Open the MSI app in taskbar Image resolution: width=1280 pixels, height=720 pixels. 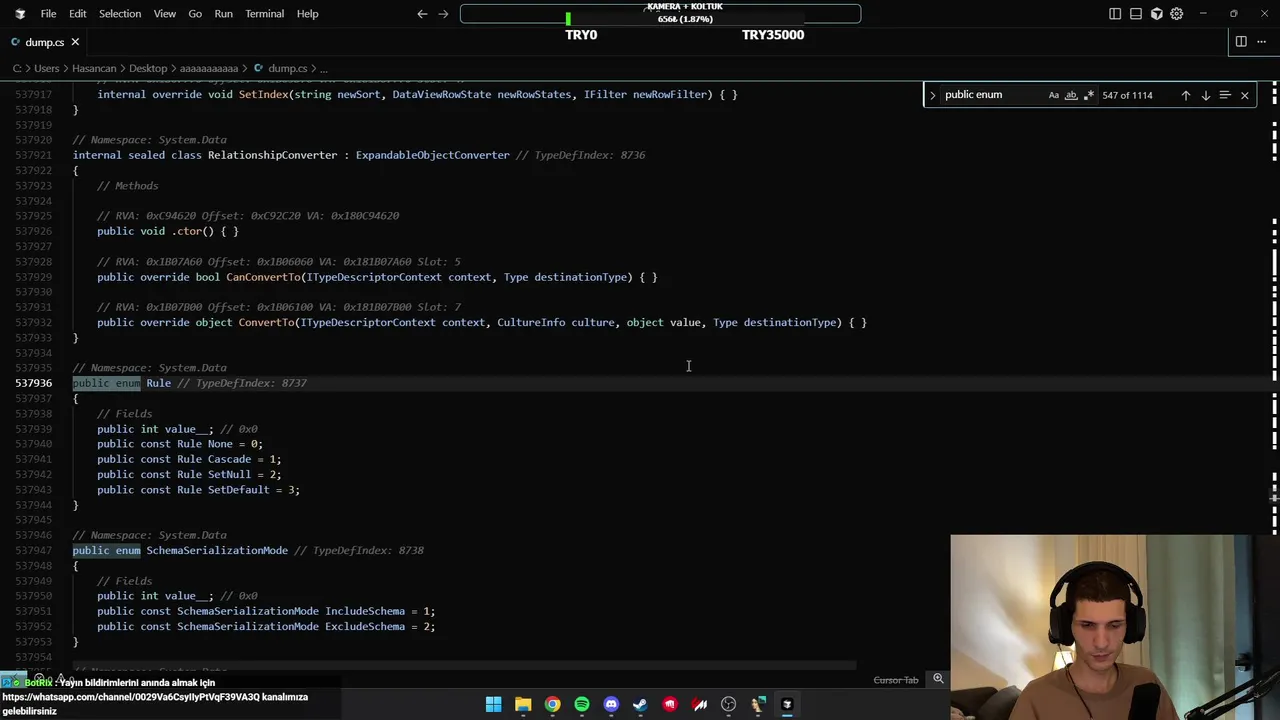click(699, 704)
